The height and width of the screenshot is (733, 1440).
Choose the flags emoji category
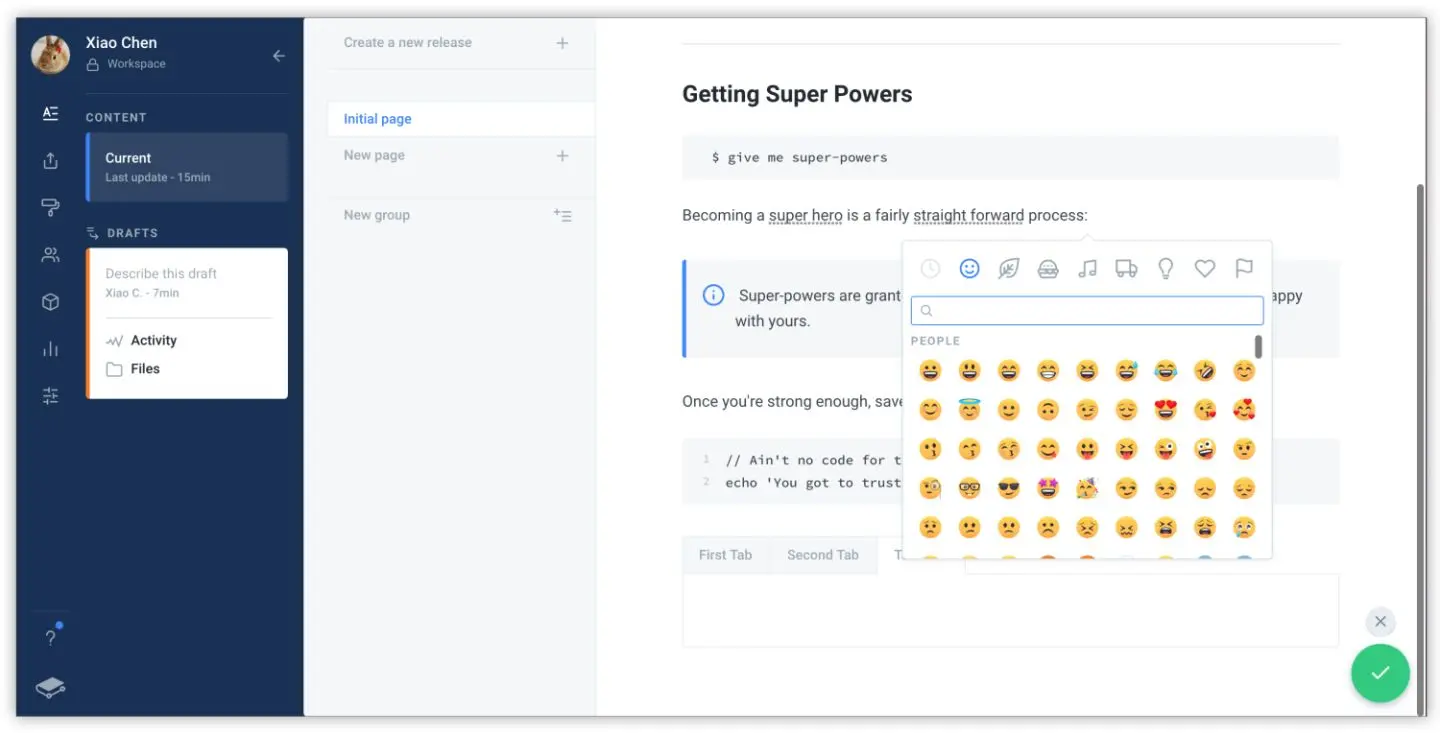click(1244, 269)
